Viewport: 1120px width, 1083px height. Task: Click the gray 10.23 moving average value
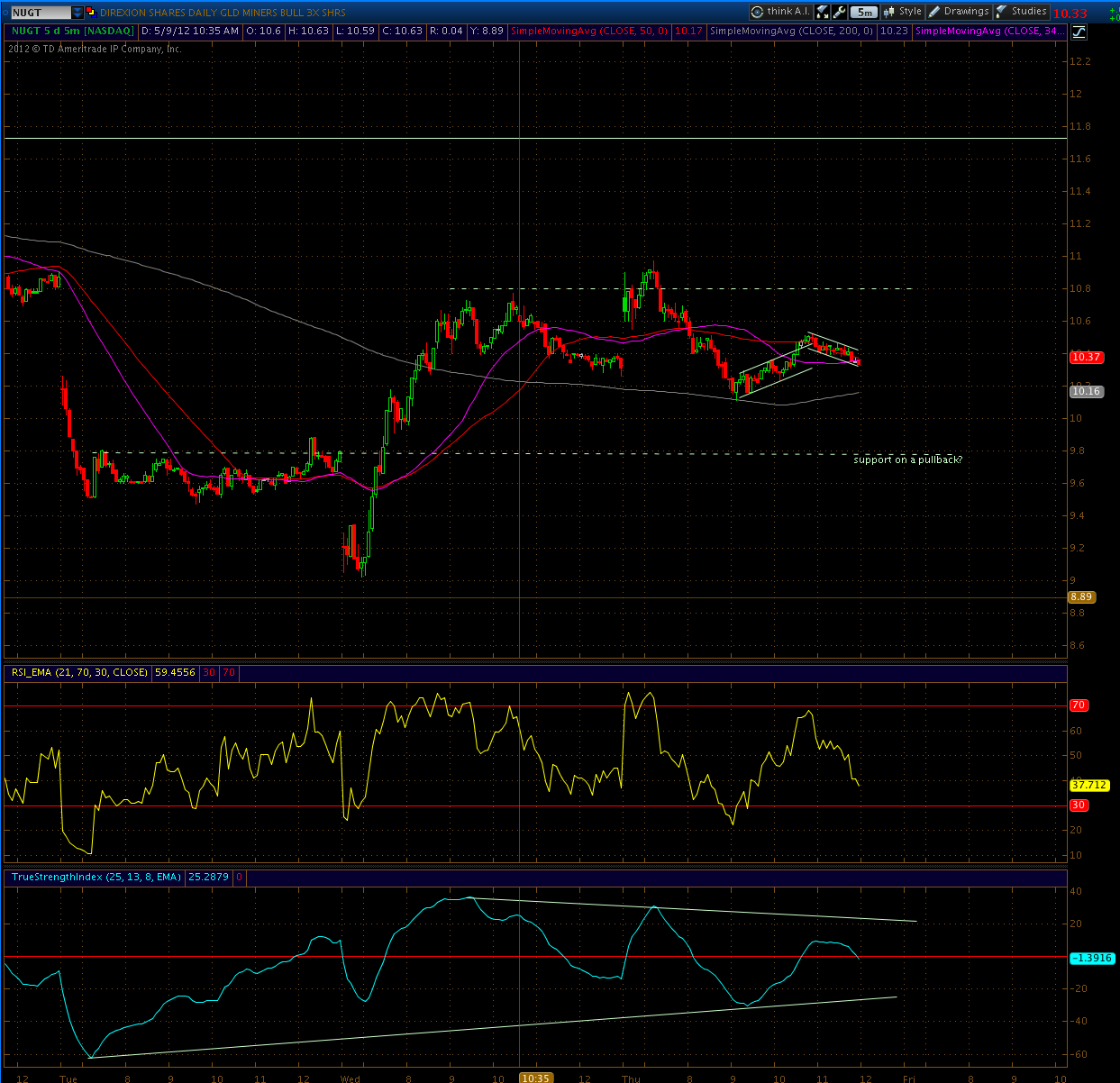click(894, 31)
